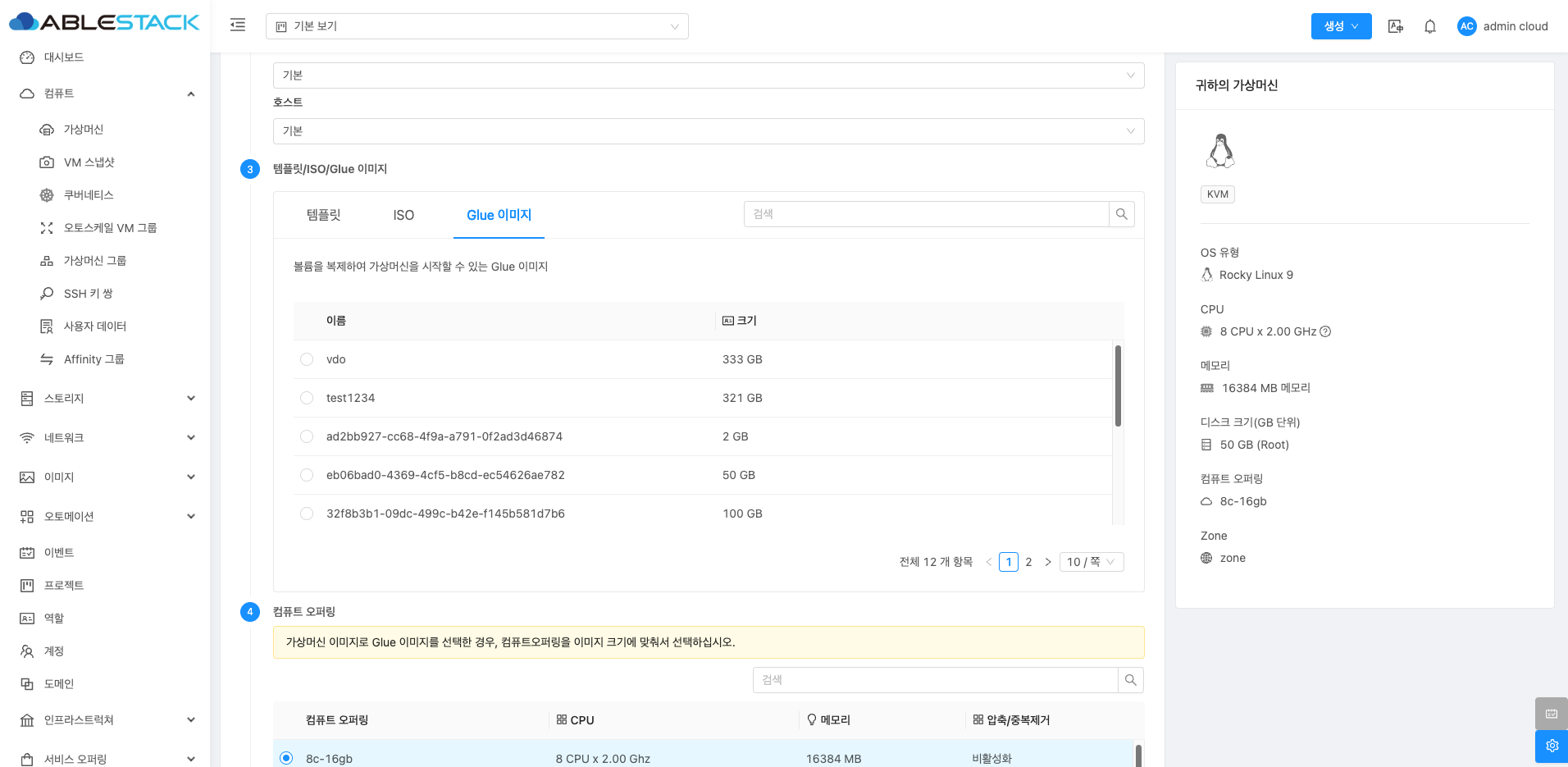Switch to the Template tab
This screenshot has height=767, width=1568.
coord(323,215)
